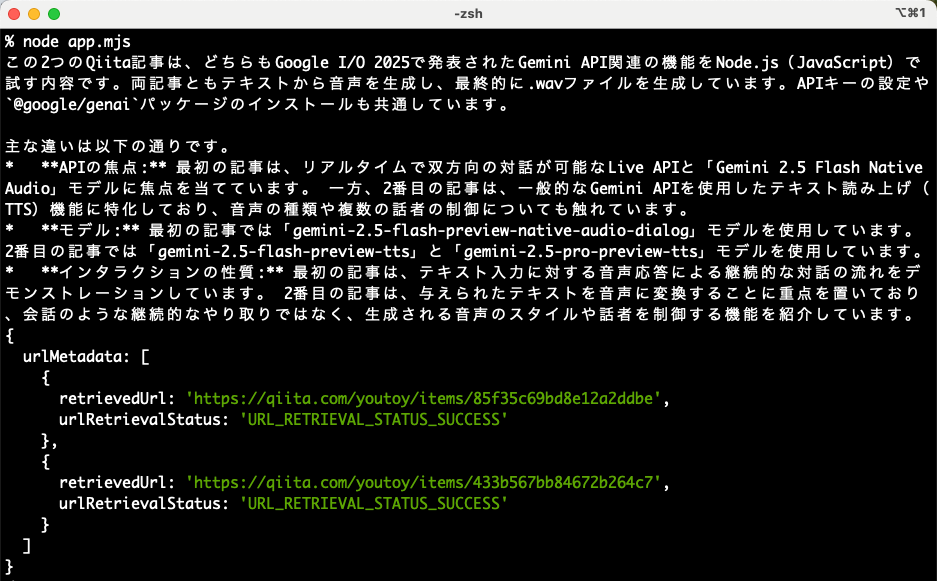
Task: Click the "-zsh" window title
Action: click(468, 14)
